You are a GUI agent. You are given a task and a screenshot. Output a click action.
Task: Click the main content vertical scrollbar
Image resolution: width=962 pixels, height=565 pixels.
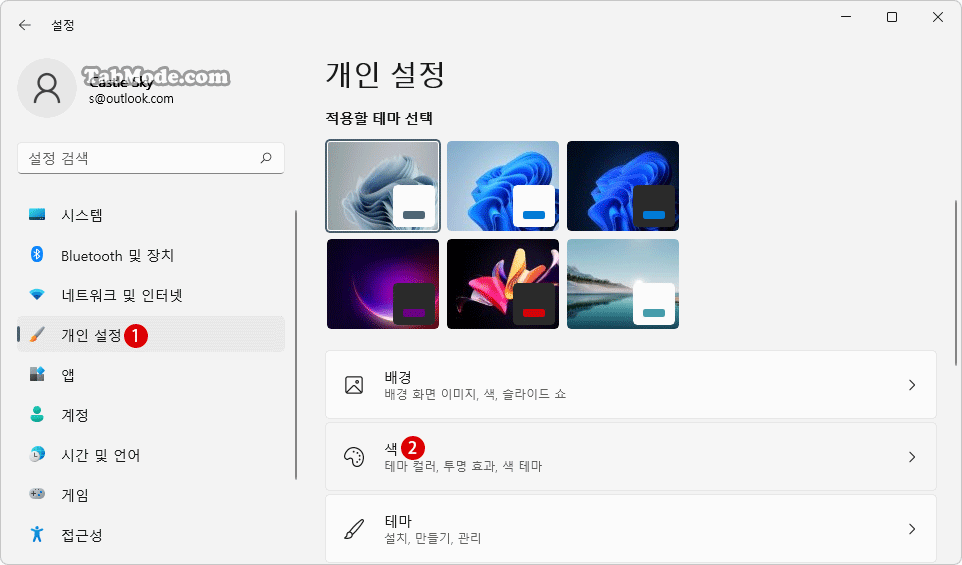[956, 282]
